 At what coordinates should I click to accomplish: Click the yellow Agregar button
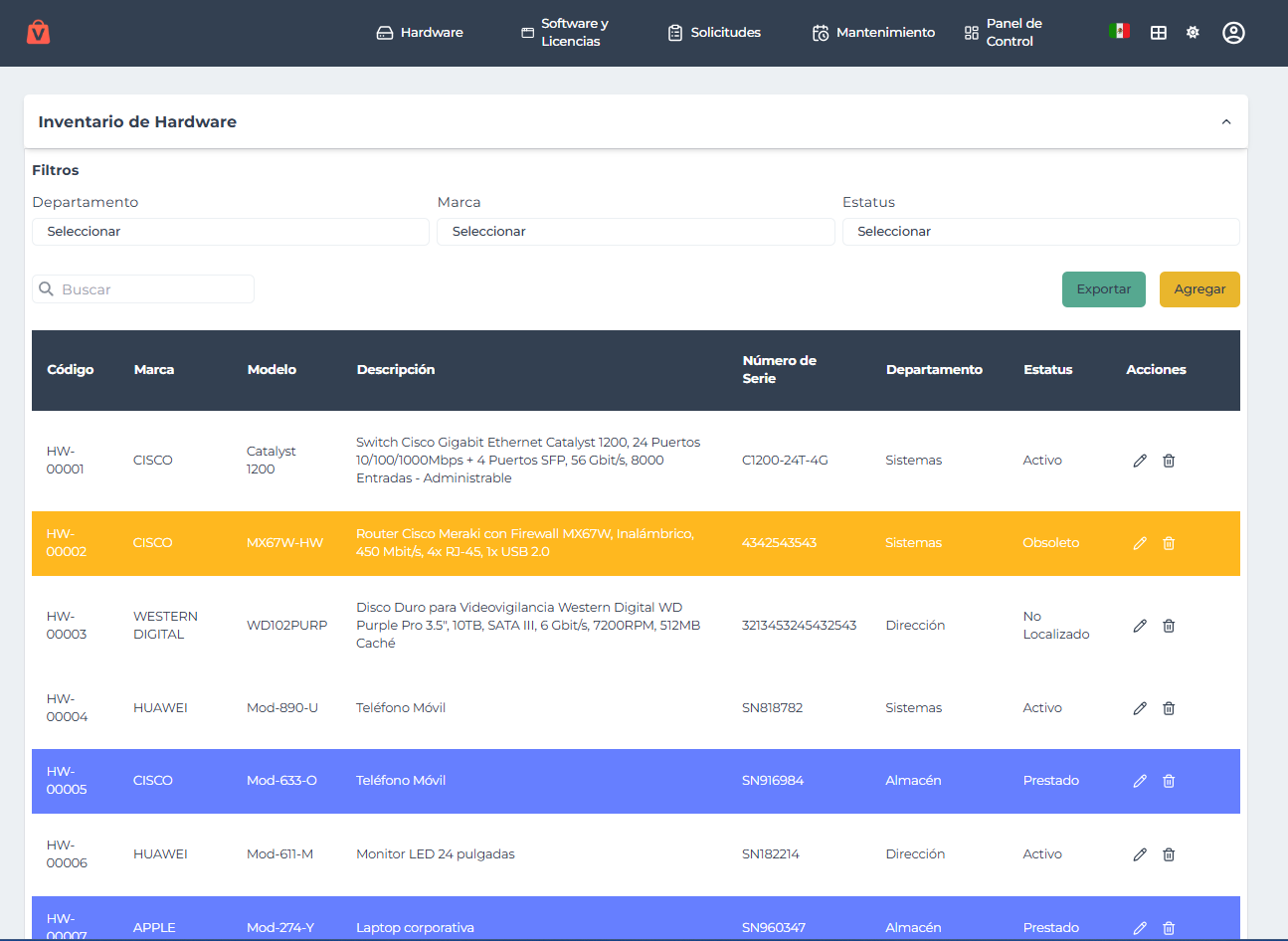coord(1199,289)
